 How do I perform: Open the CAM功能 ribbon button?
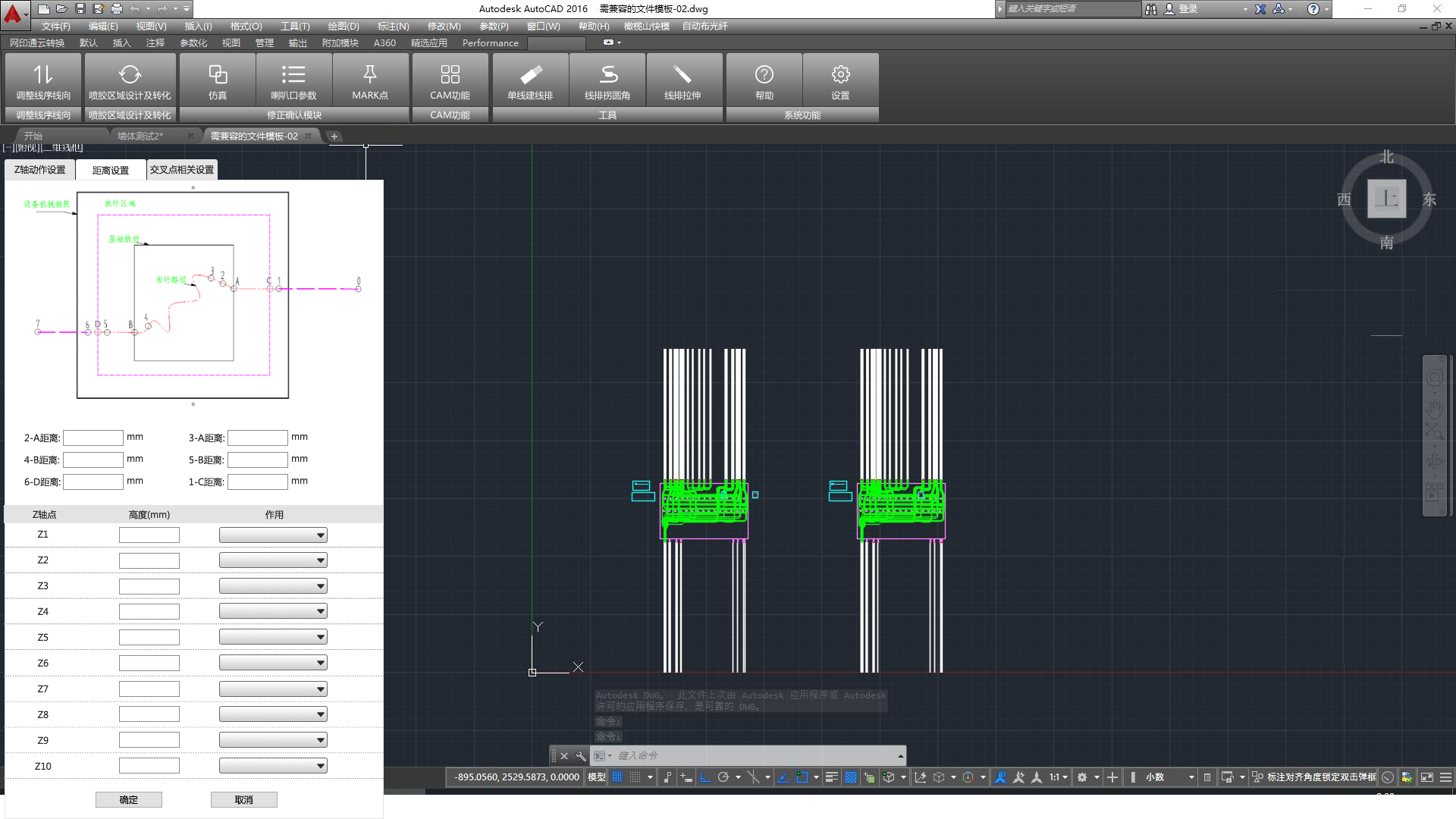click(450, 80)
